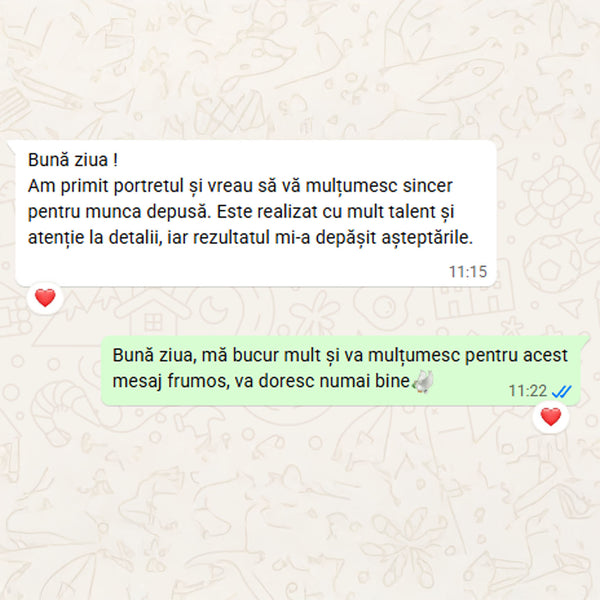Click the tail of the green message bubble

coord(585,341)
